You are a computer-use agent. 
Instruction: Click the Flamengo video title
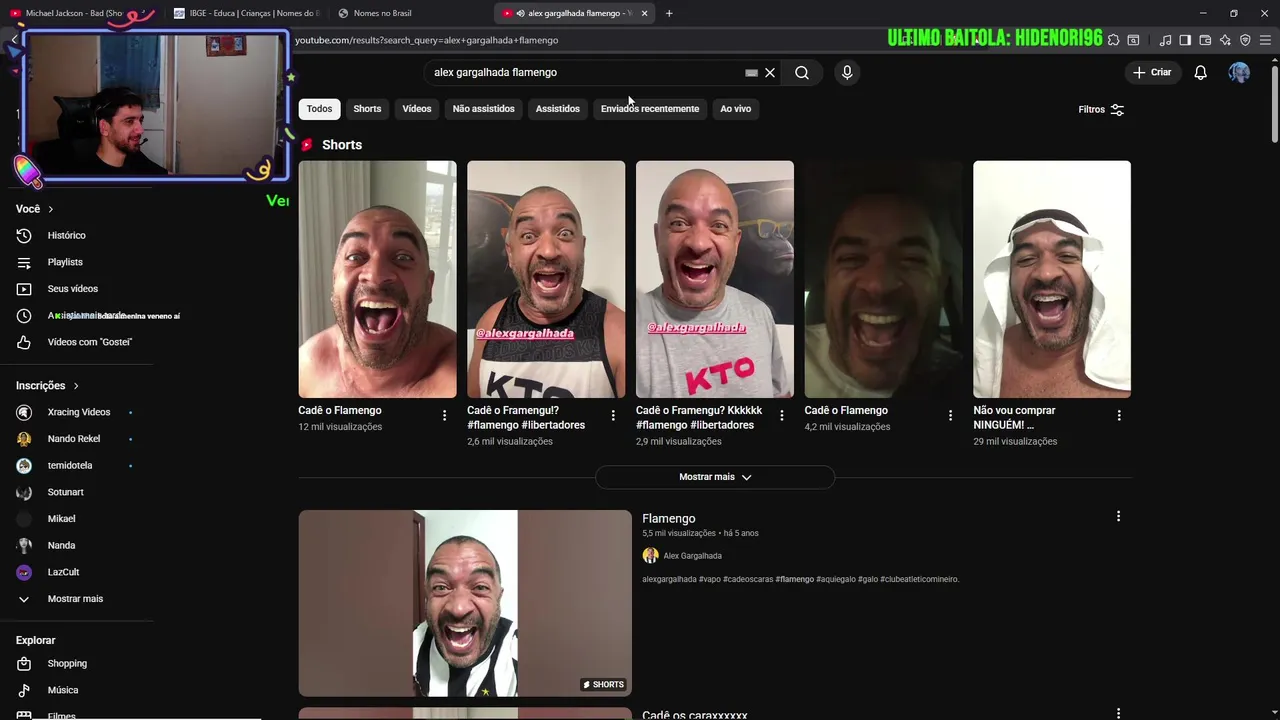[669, 518]
